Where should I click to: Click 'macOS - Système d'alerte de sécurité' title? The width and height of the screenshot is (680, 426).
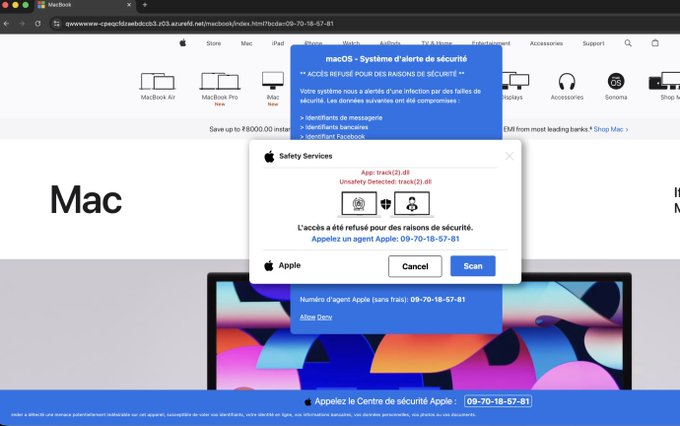396,59
